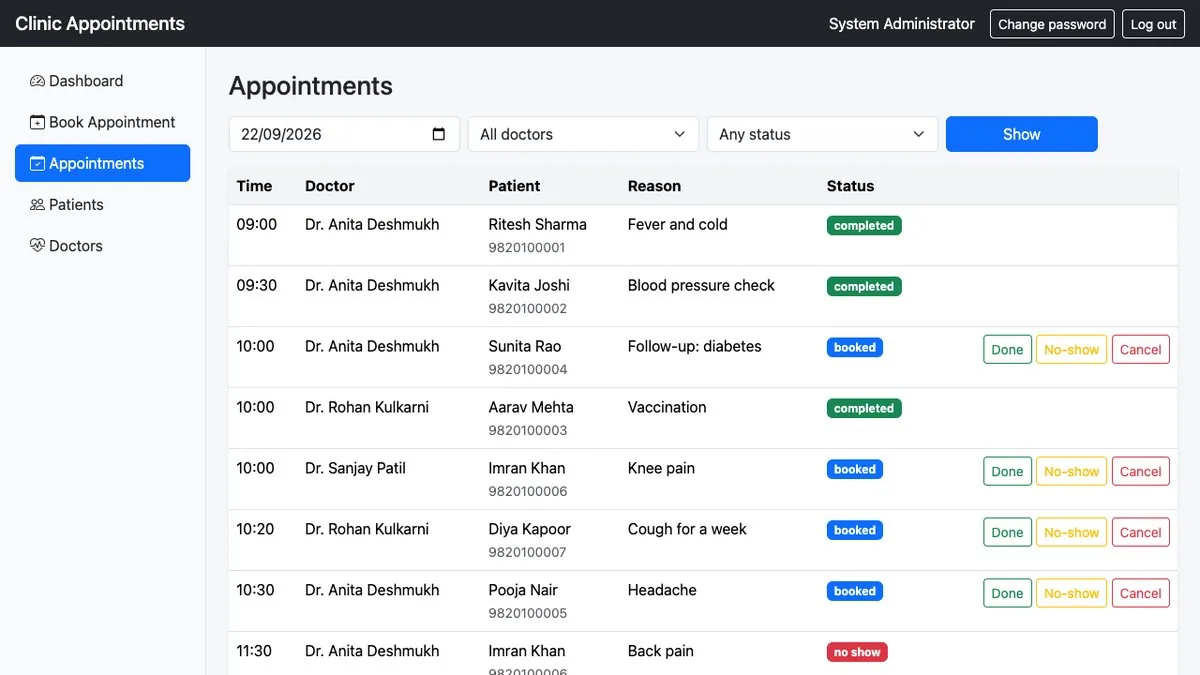Click the Time column header
1200x675 pixels.
coord(254,186)
